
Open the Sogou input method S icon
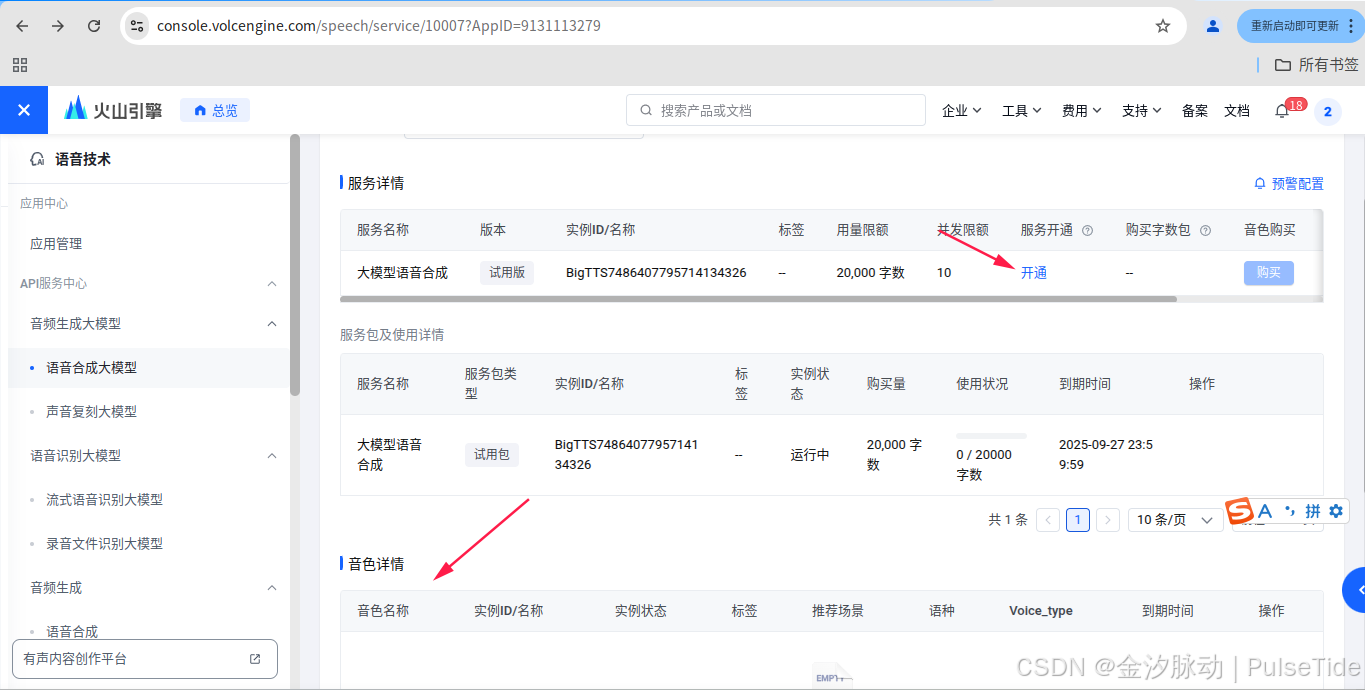coord(1240,511)
